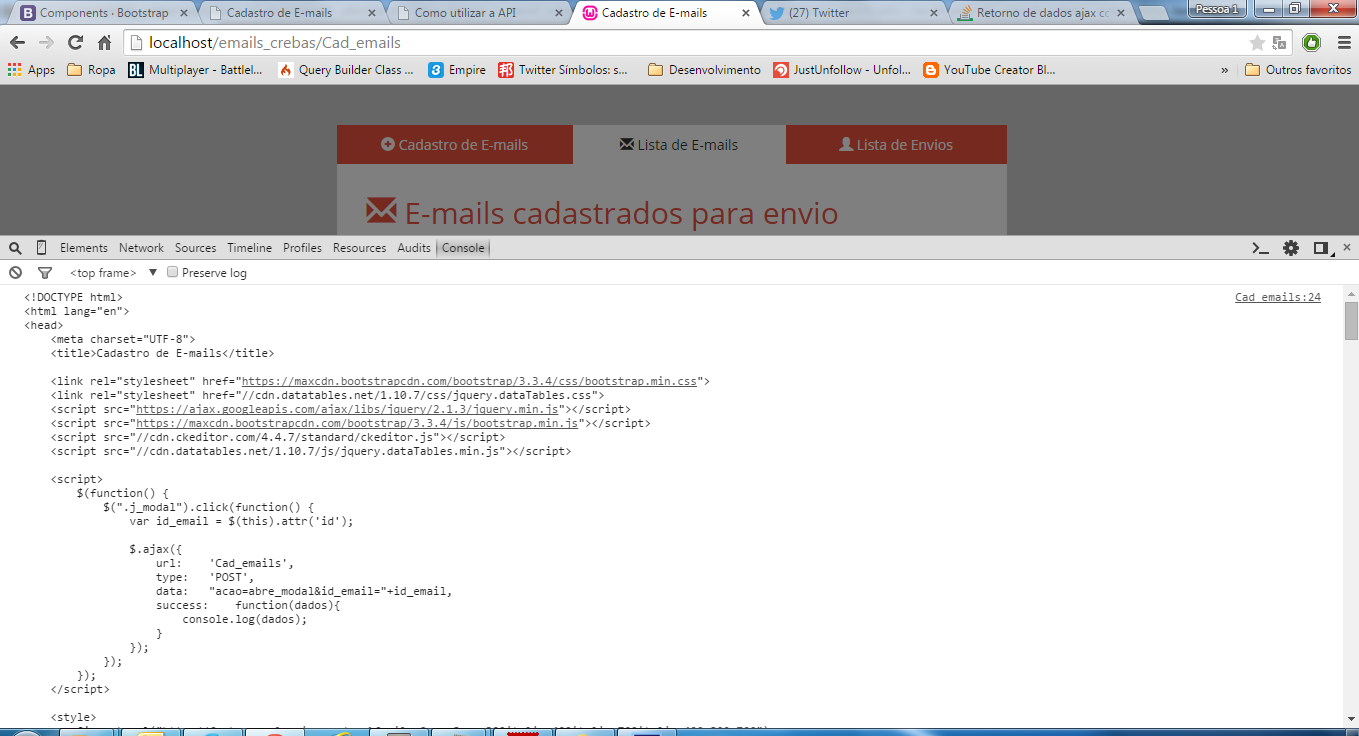
Task: Click the browser forward arrow
Action: pos(46,43)
